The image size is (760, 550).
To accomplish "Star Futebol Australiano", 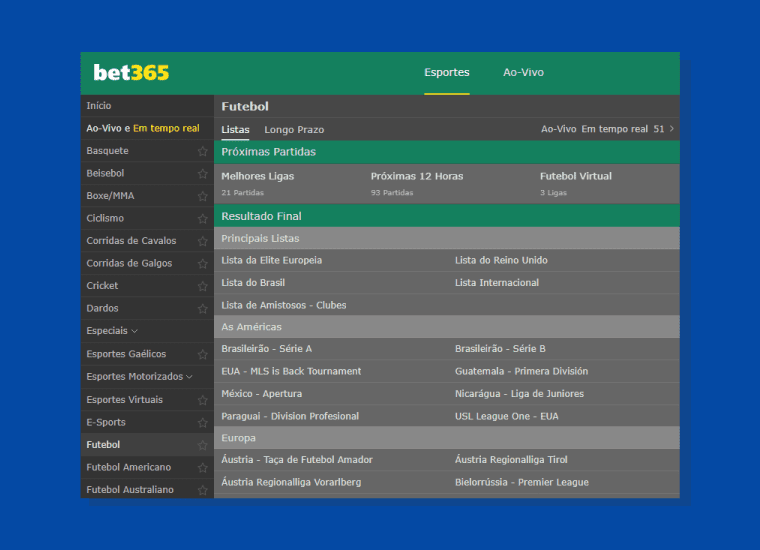I will (203, 490).
